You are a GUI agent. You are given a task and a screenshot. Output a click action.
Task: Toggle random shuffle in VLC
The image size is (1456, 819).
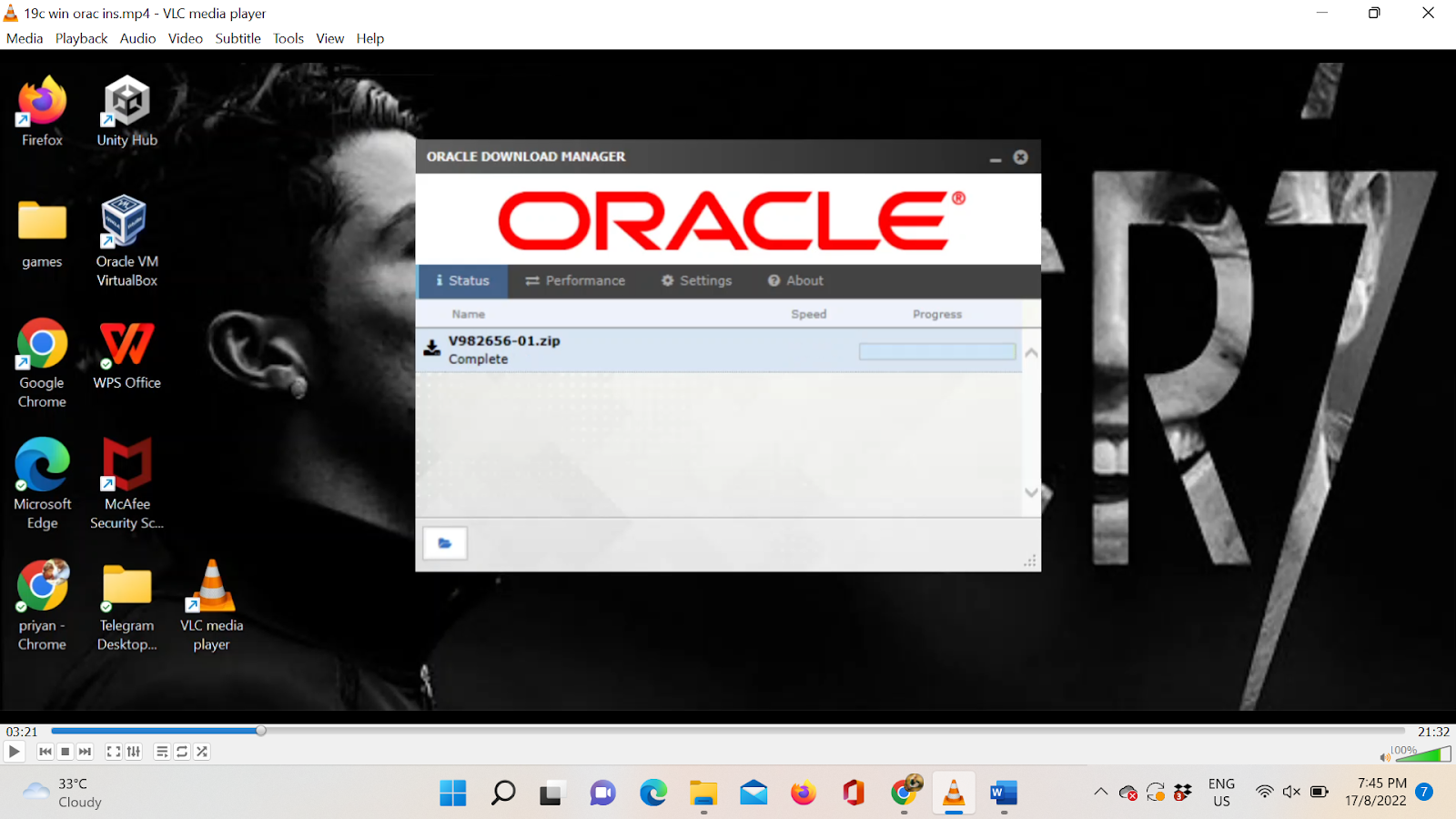pos(202,752)
